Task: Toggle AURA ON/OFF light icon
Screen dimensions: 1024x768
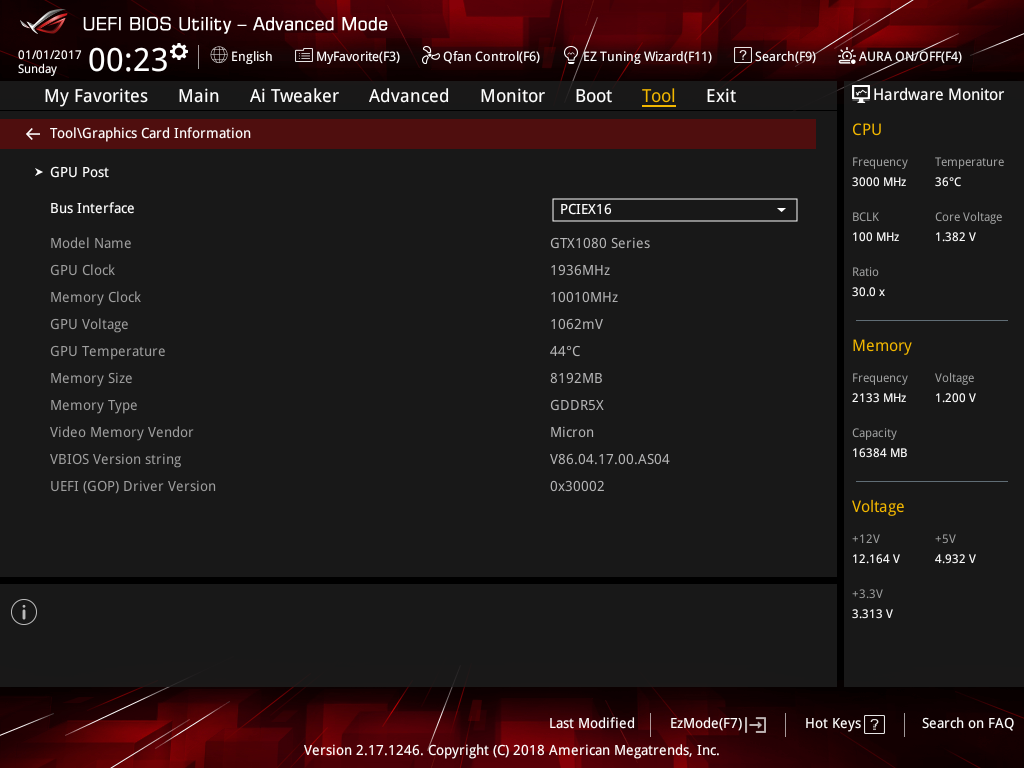Action: click(847, 56)
